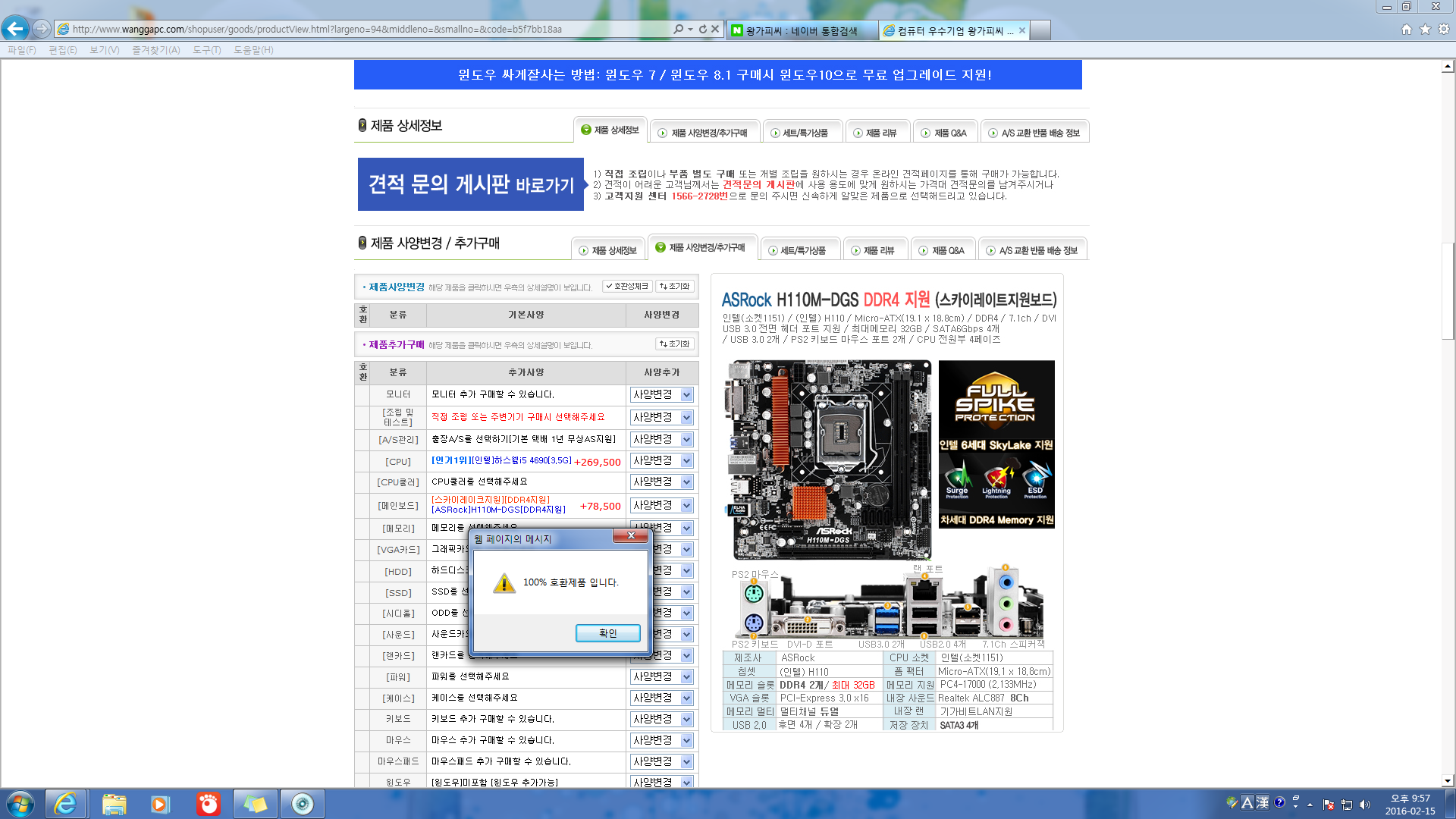Click the blue Windows 10 upgrade banner
The width and height of the screenshot is (1456, 819).
click(x=717, y=74)
